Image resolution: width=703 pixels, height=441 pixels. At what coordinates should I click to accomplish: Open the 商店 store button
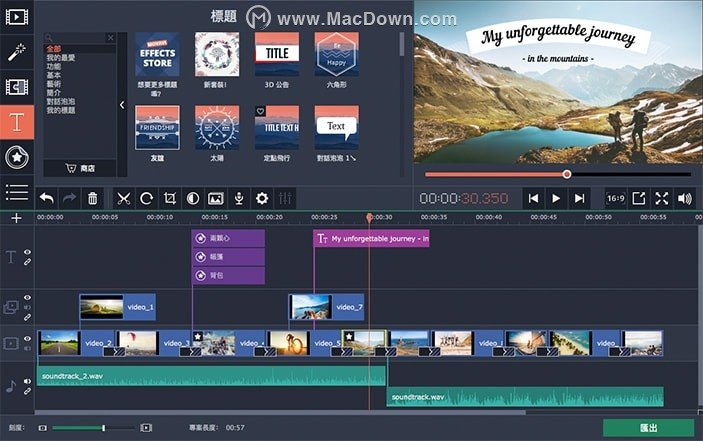coord(80,168)
